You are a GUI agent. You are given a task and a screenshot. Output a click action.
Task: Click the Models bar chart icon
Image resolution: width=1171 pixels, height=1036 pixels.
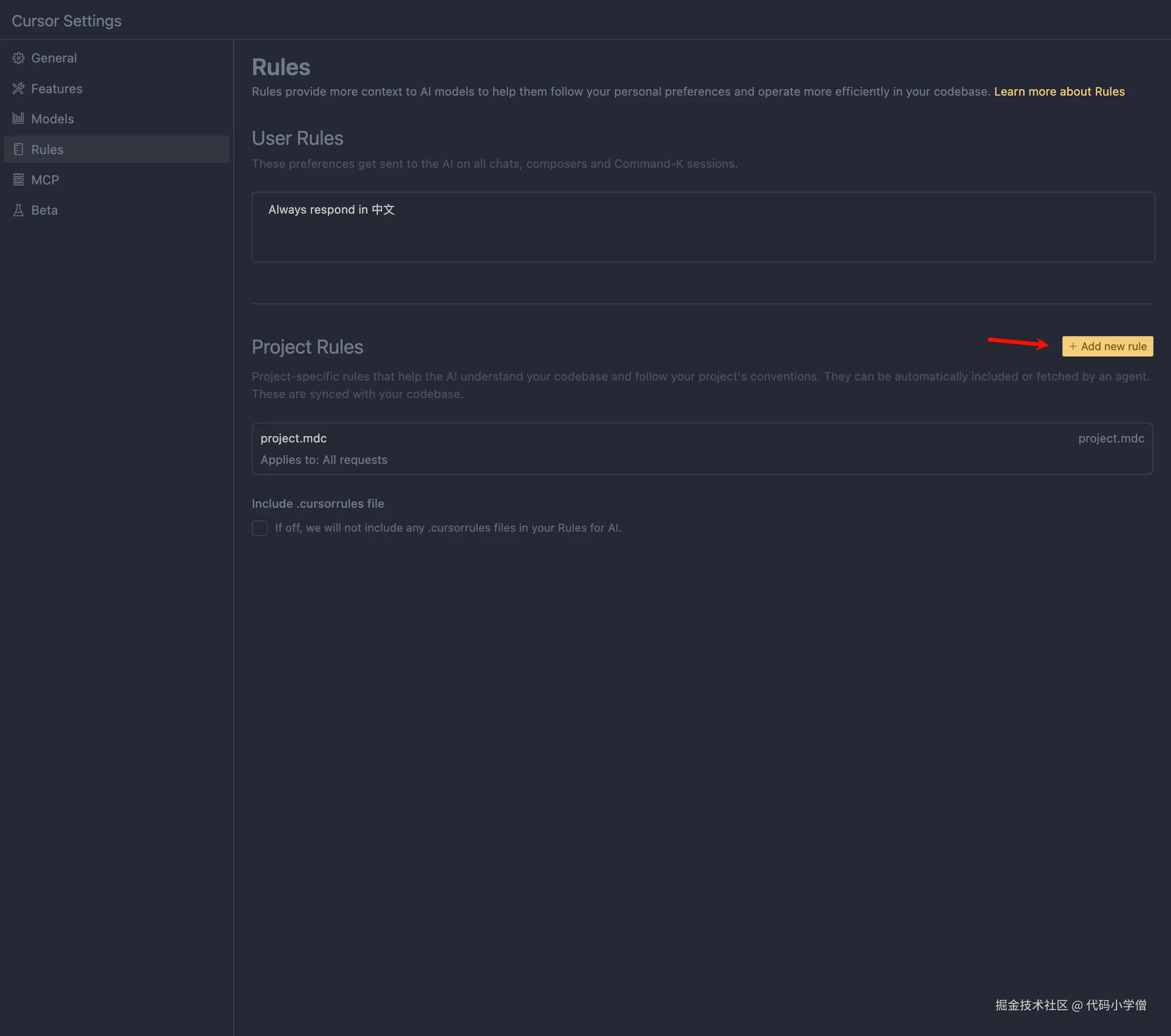point(19,119)
